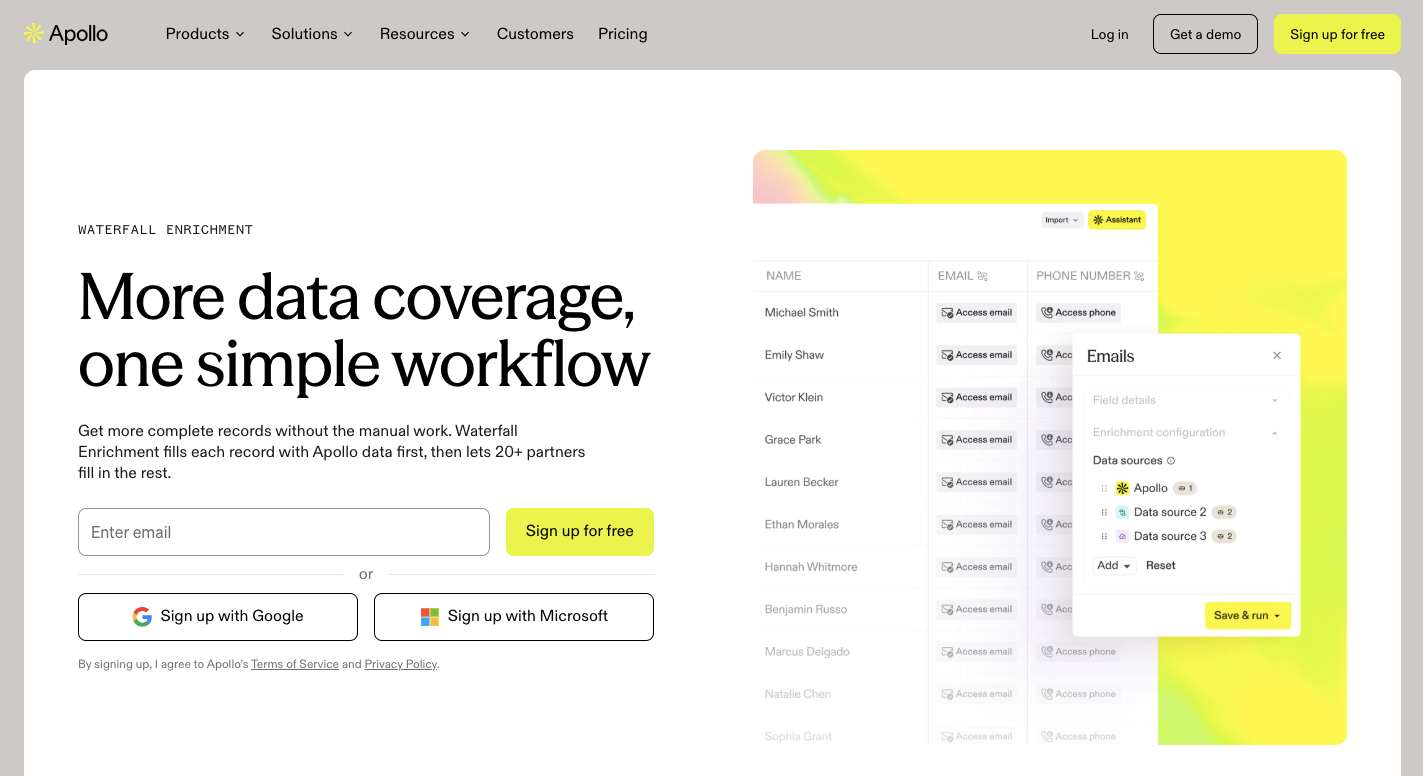The image size is (1423, 776).
Task: Click Access email for Grace Park
Action: pos(977,440)
